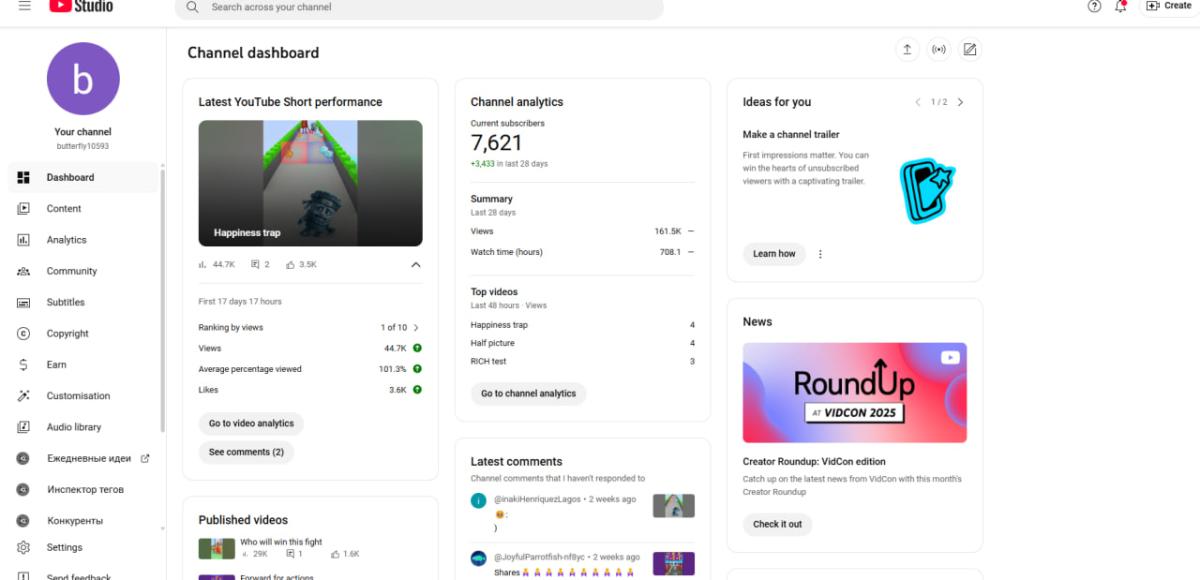Viewport: 1200px width, 580px height.
Task: Open the help question mark icon
Action: 1094,6
